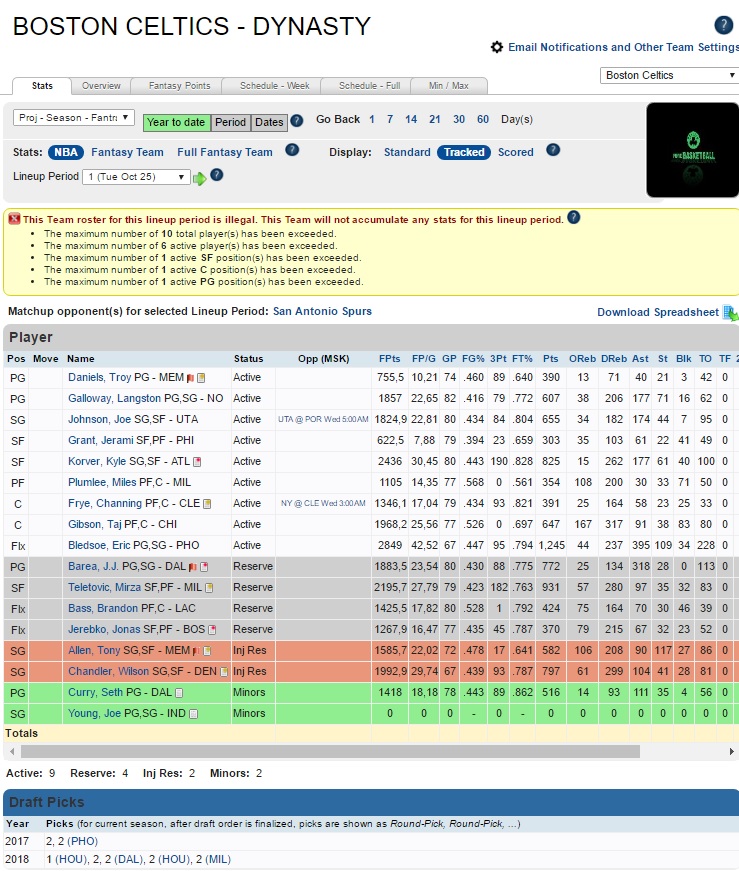739x871 pixels.
Task: Click the Download Spreadsheet link
Action: tap(658, 312)
